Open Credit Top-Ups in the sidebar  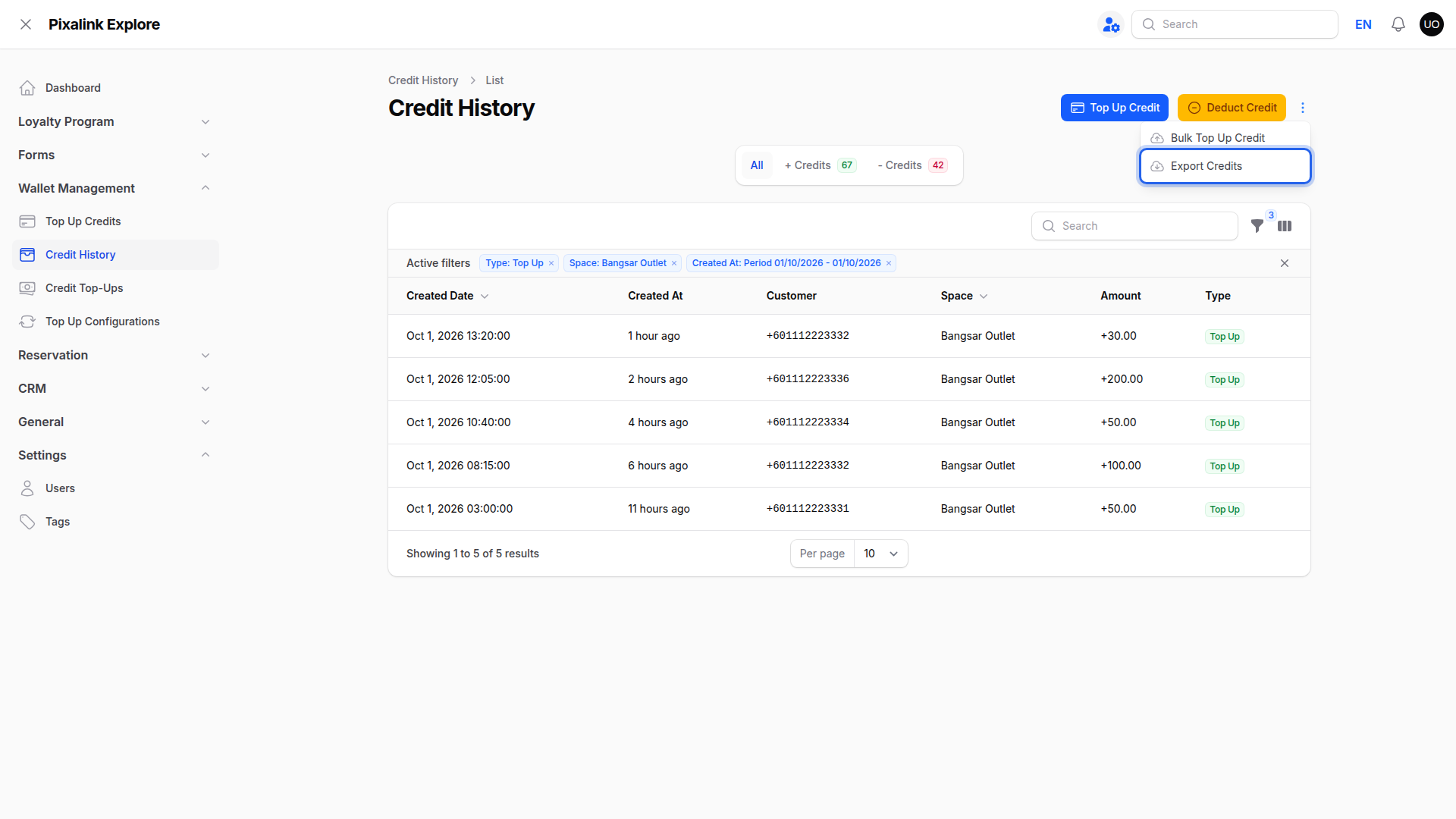click(115, 288)
